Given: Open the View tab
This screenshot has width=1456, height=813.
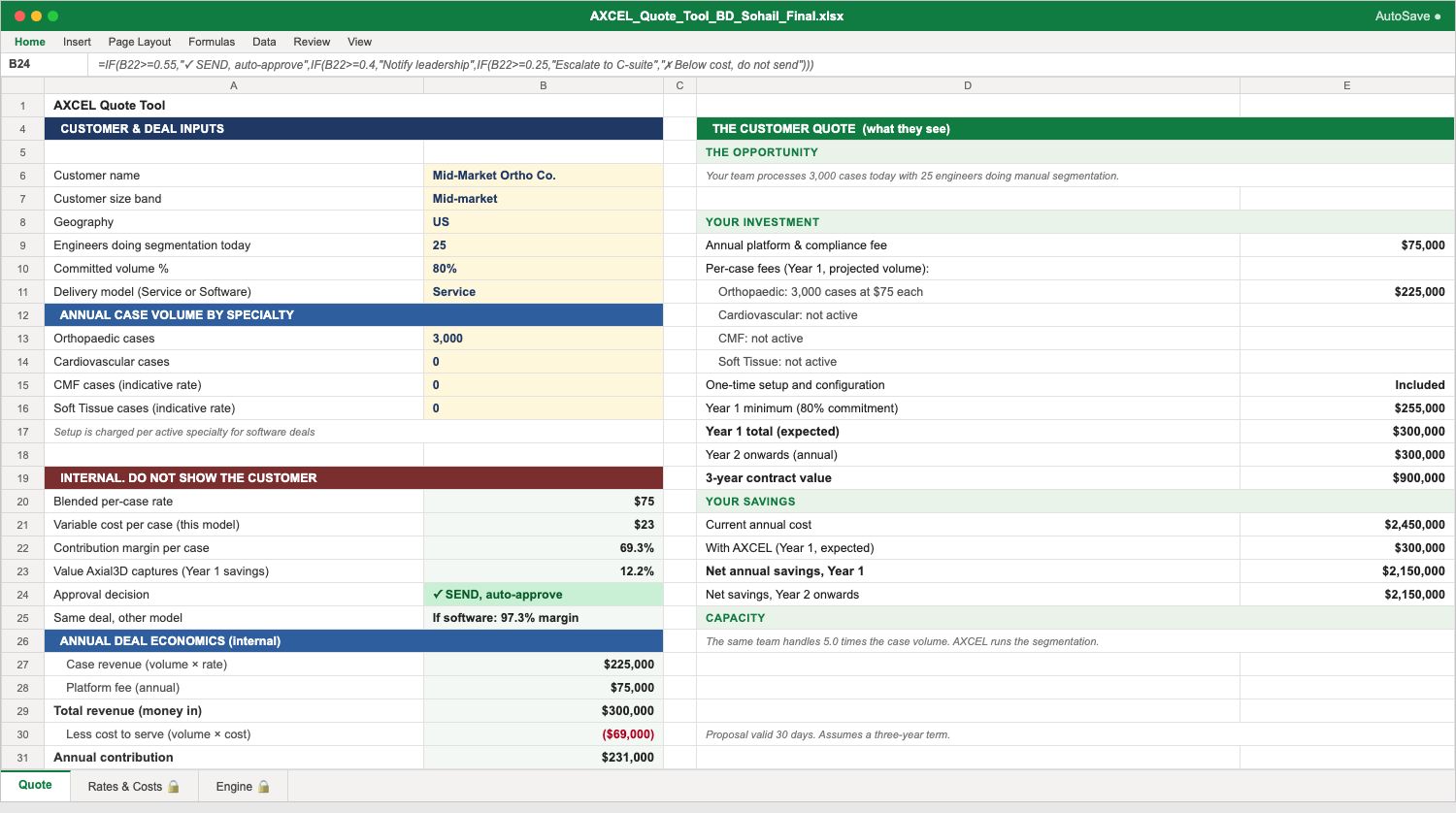Looking at the screenshot, I should pyautogui.click(x=360, y=42).
